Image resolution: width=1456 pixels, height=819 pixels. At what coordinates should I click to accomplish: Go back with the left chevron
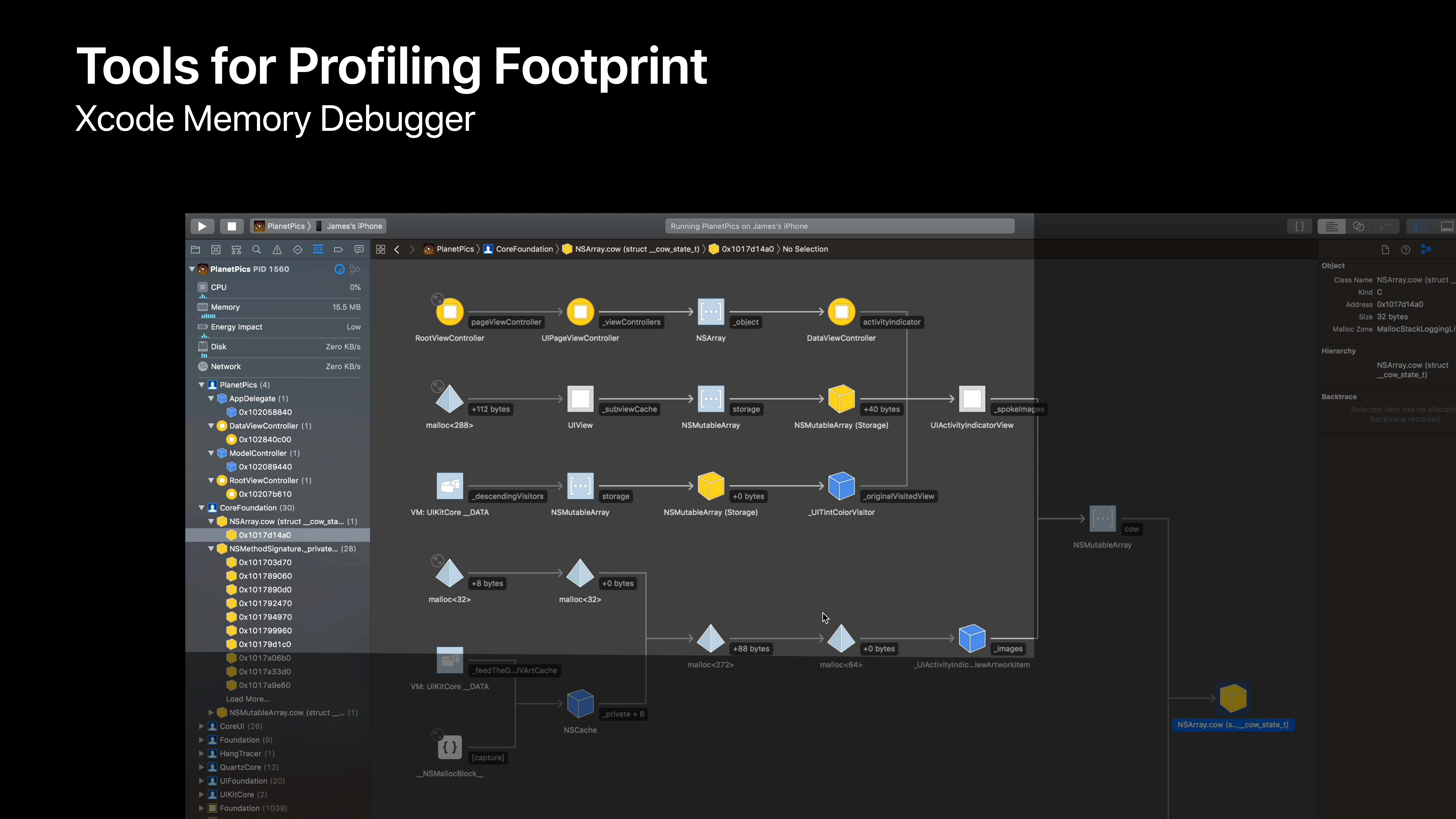point(397,249)
